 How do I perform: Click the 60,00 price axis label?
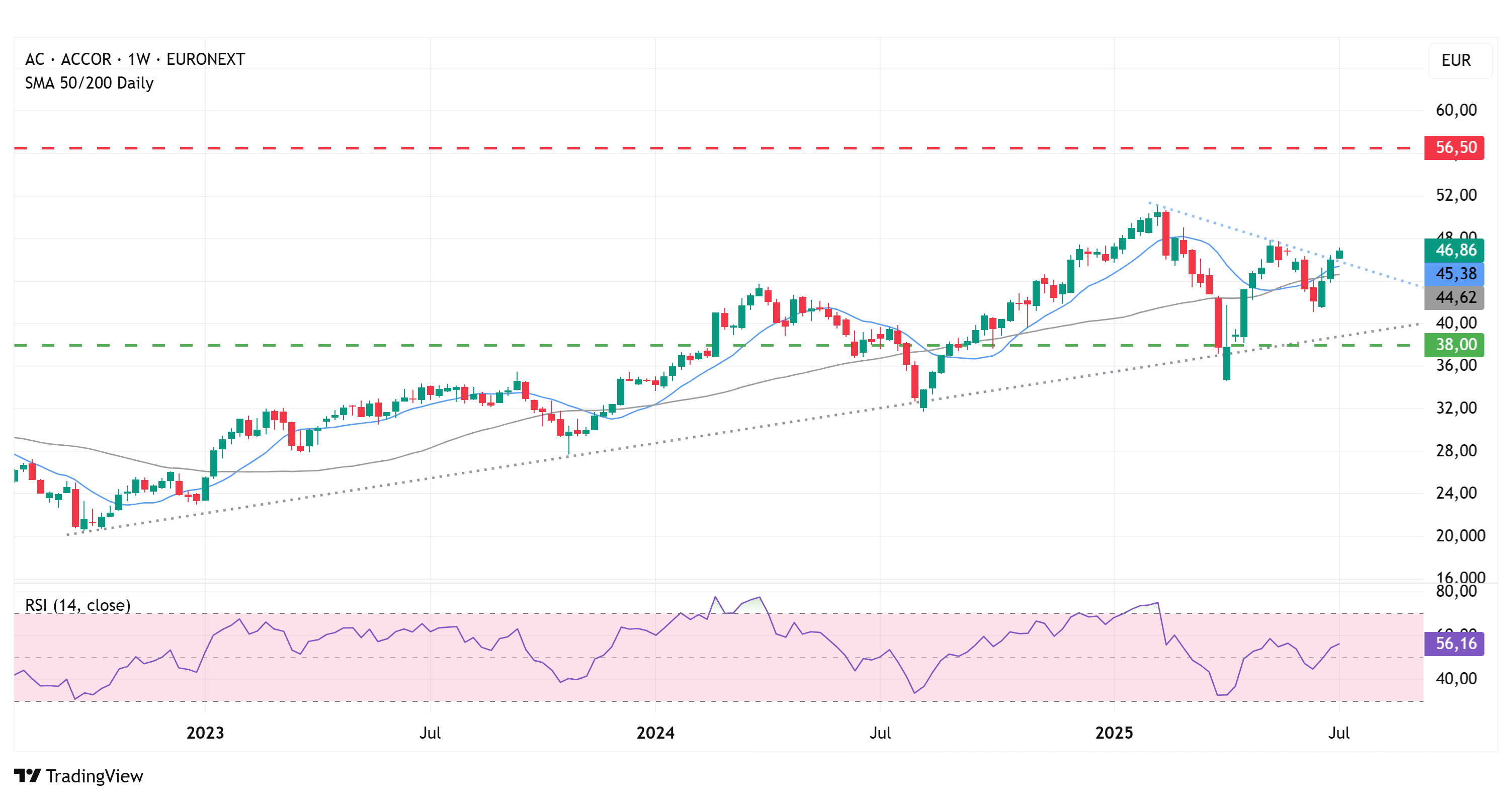tap(1456, 110)
